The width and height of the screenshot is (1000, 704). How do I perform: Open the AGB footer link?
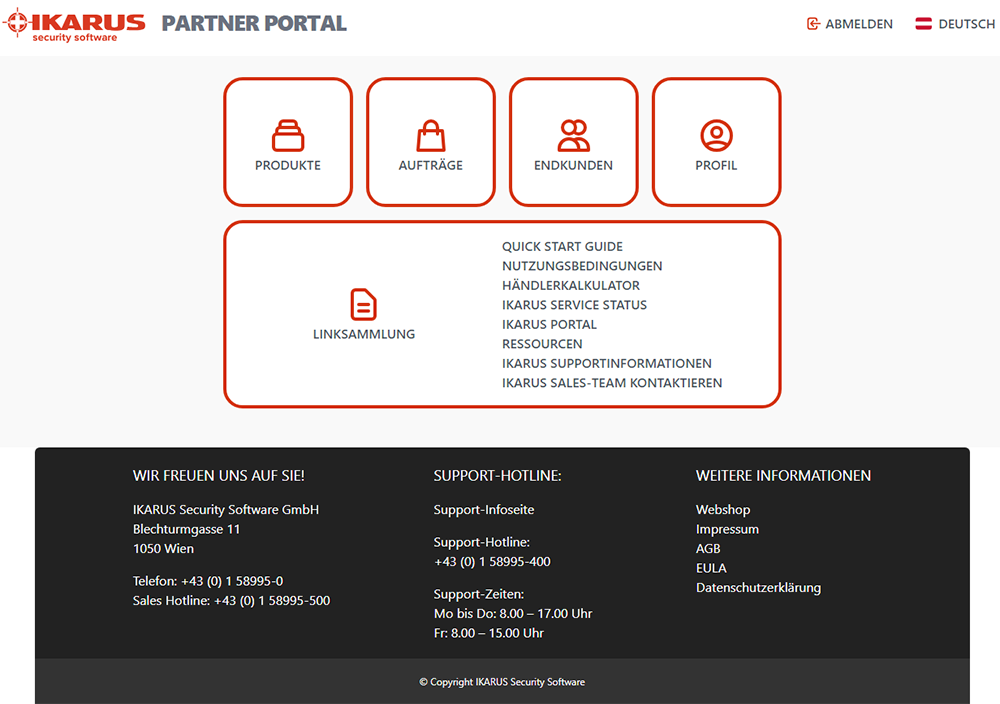click(708, 548)
